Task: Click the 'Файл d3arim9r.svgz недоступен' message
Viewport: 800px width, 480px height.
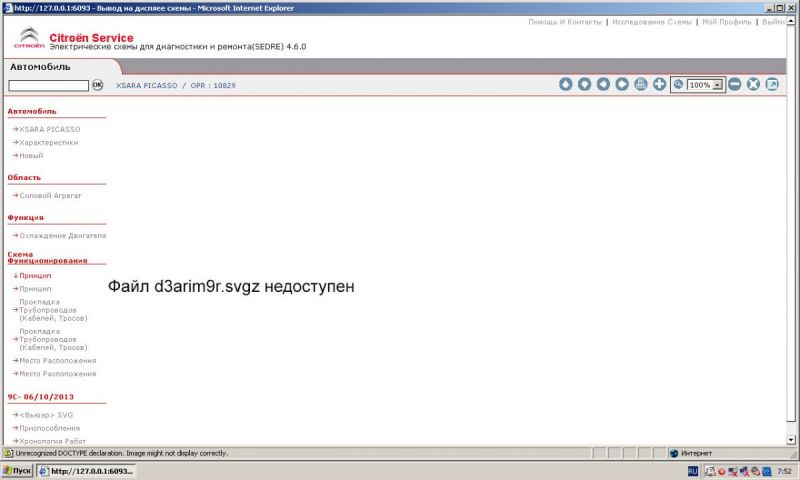Action: point(231,287)
